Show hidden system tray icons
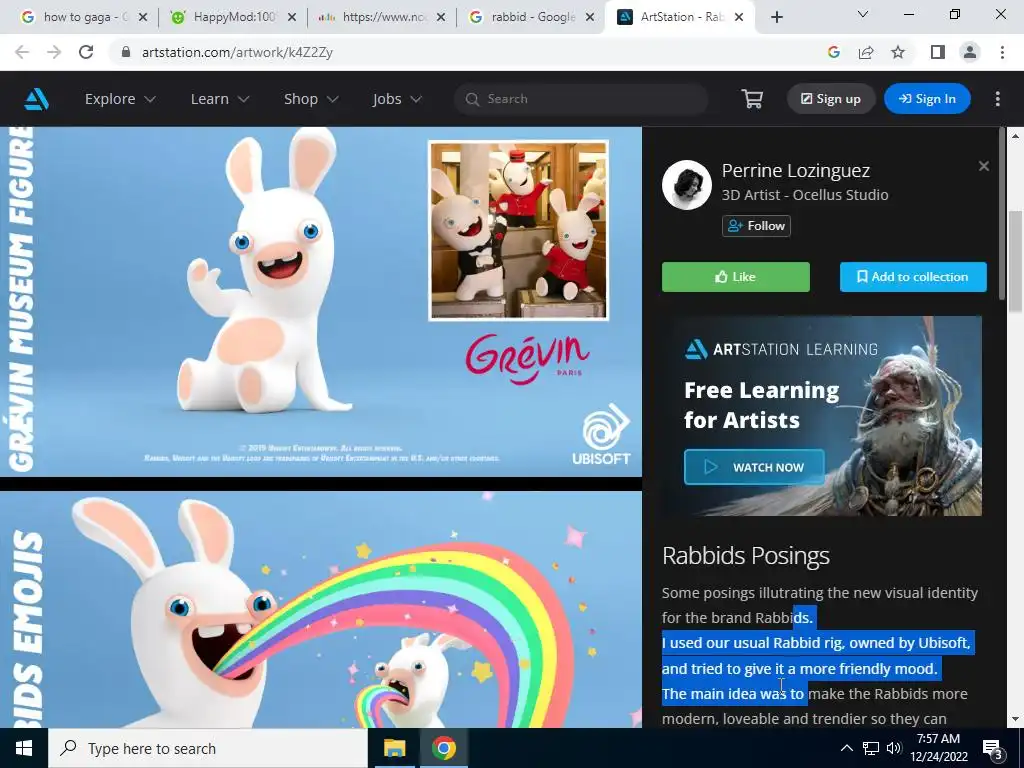 click(846, 748)
